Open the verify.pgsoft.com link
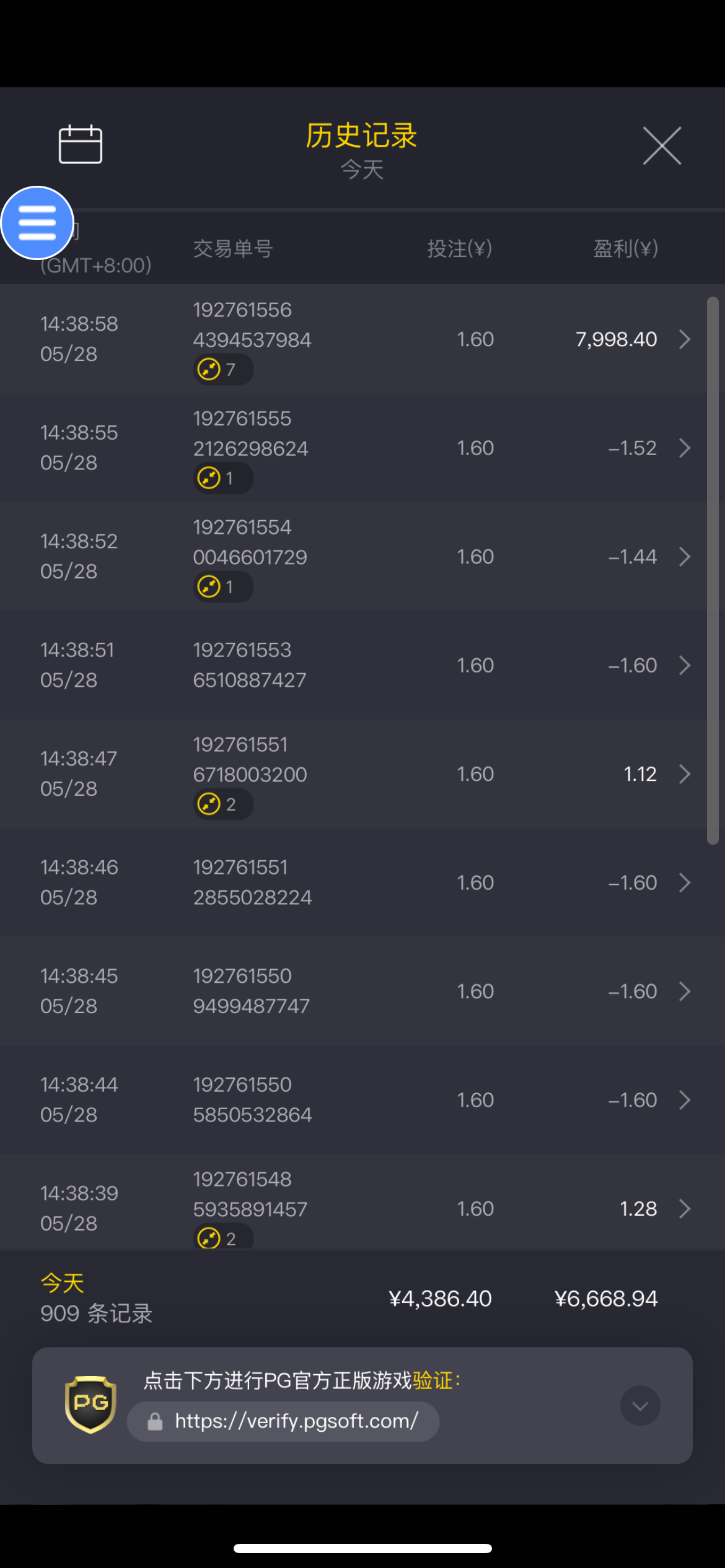This screenshot has height=1568, width=725. pyautogui.click(x=296, y=1421)
